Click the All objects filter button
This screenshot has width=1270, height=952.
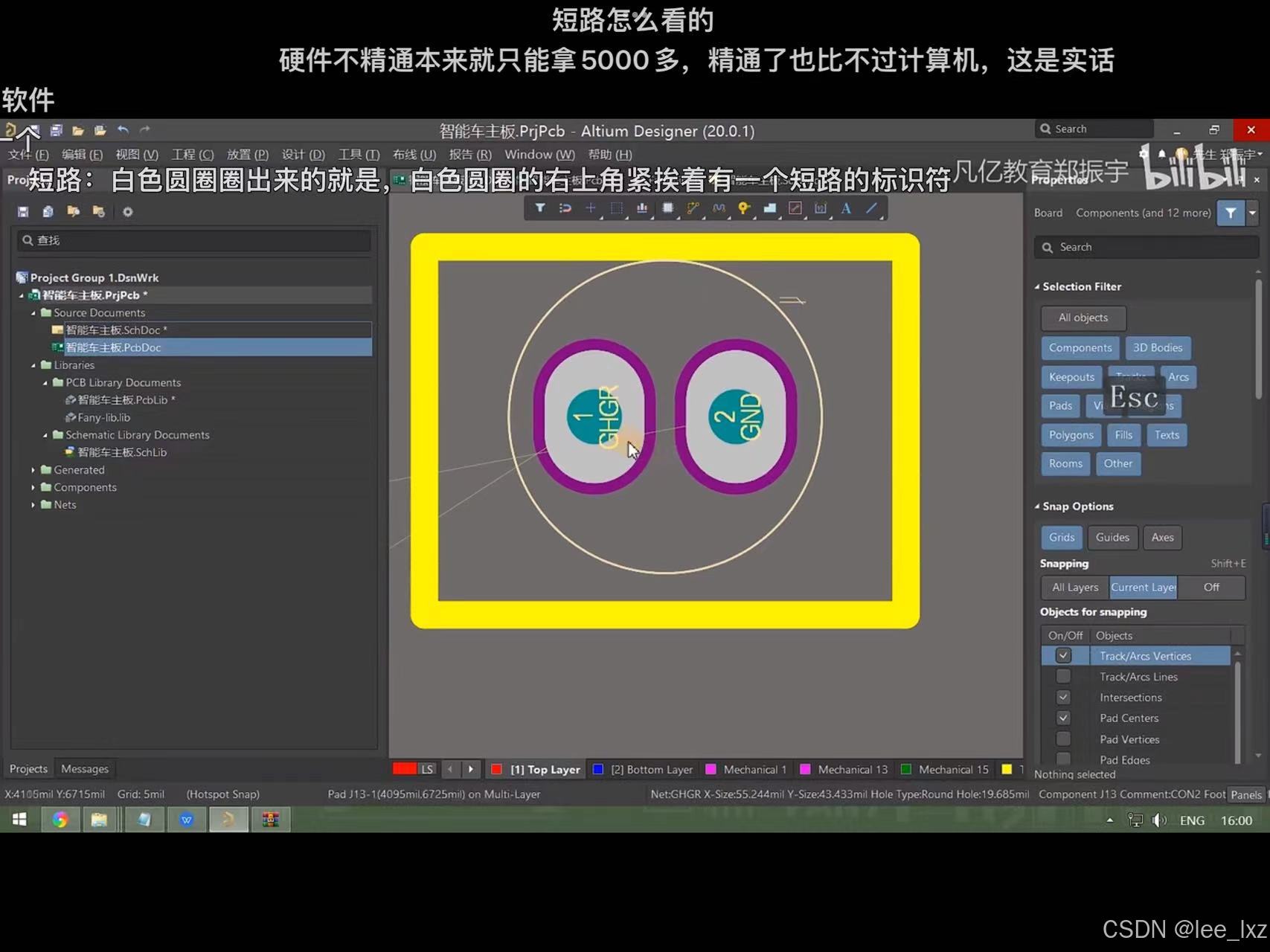pos(1083,318)
